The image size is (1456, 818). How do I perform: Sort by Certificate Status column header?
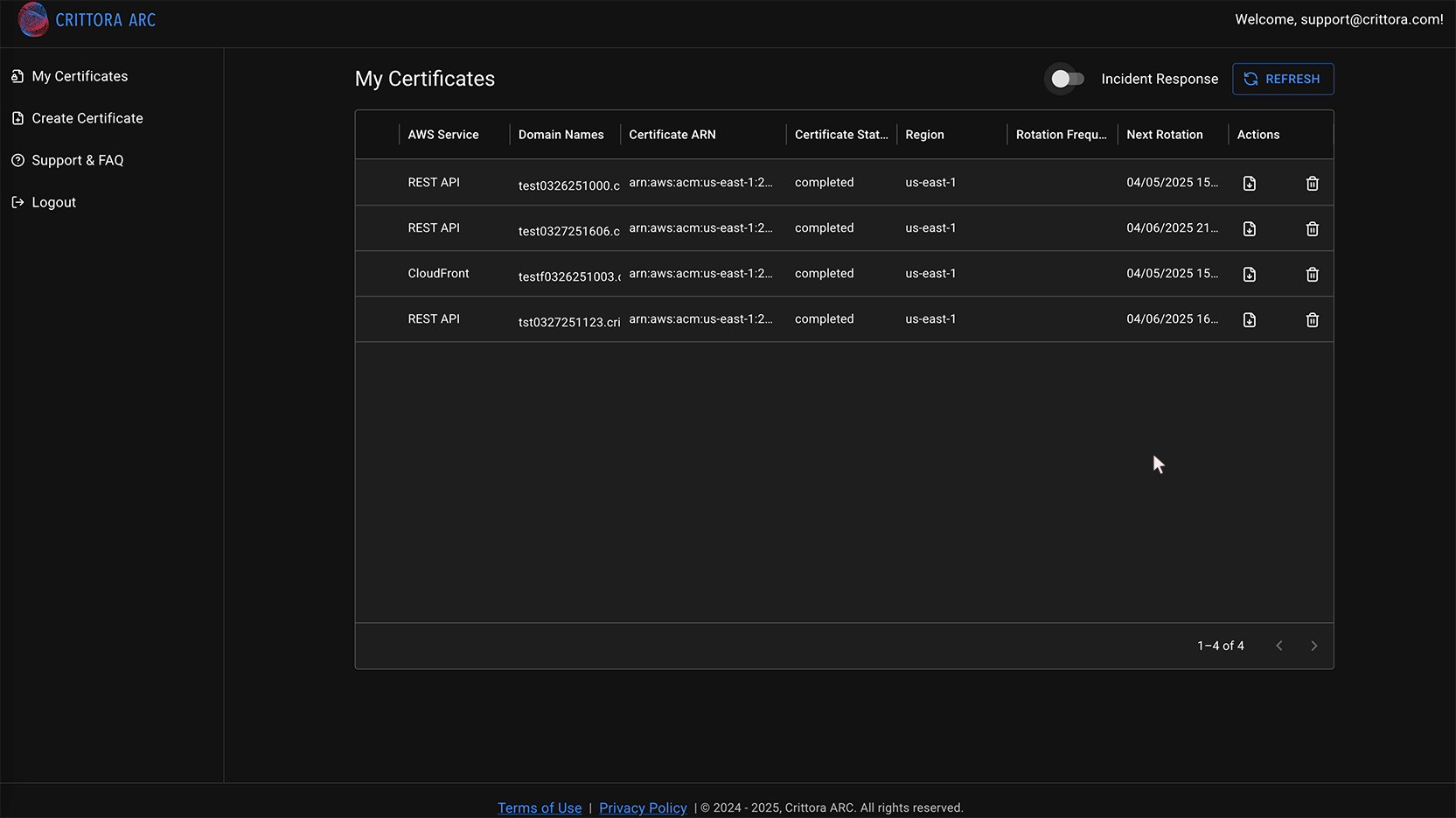coord(841,135)
